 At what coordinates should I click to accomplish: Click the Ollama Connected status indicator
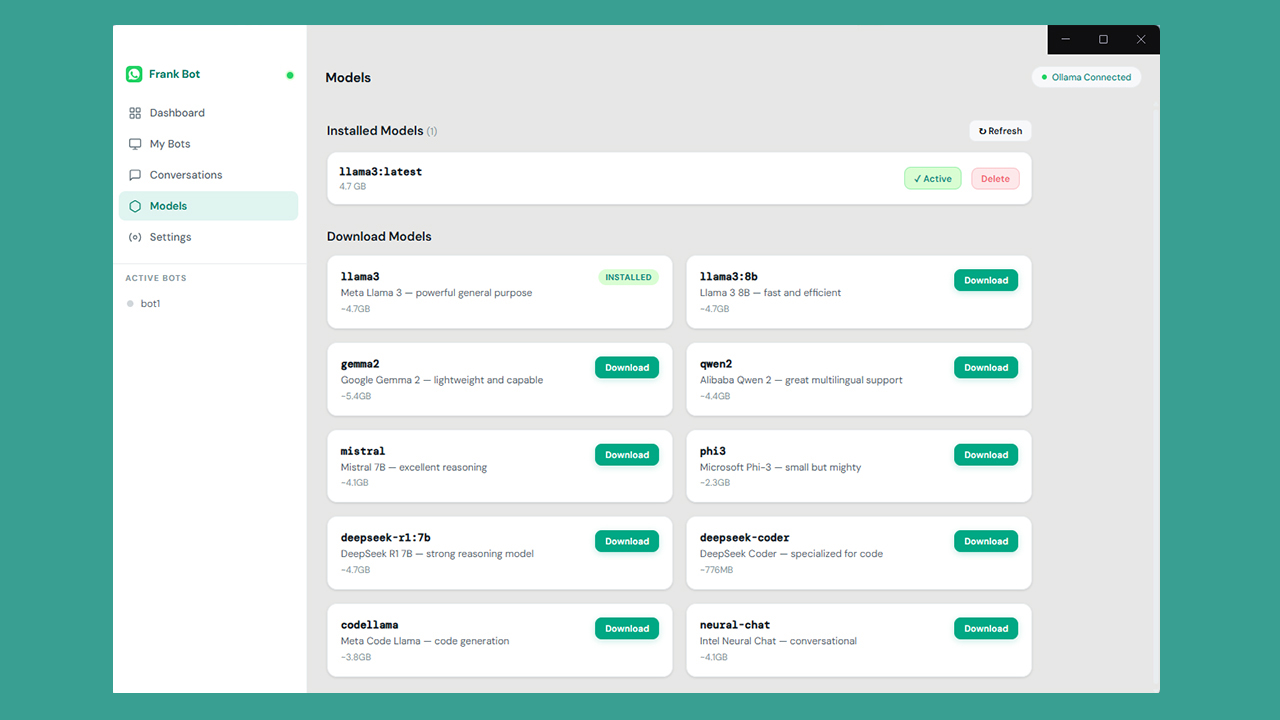pos(1086,77)
